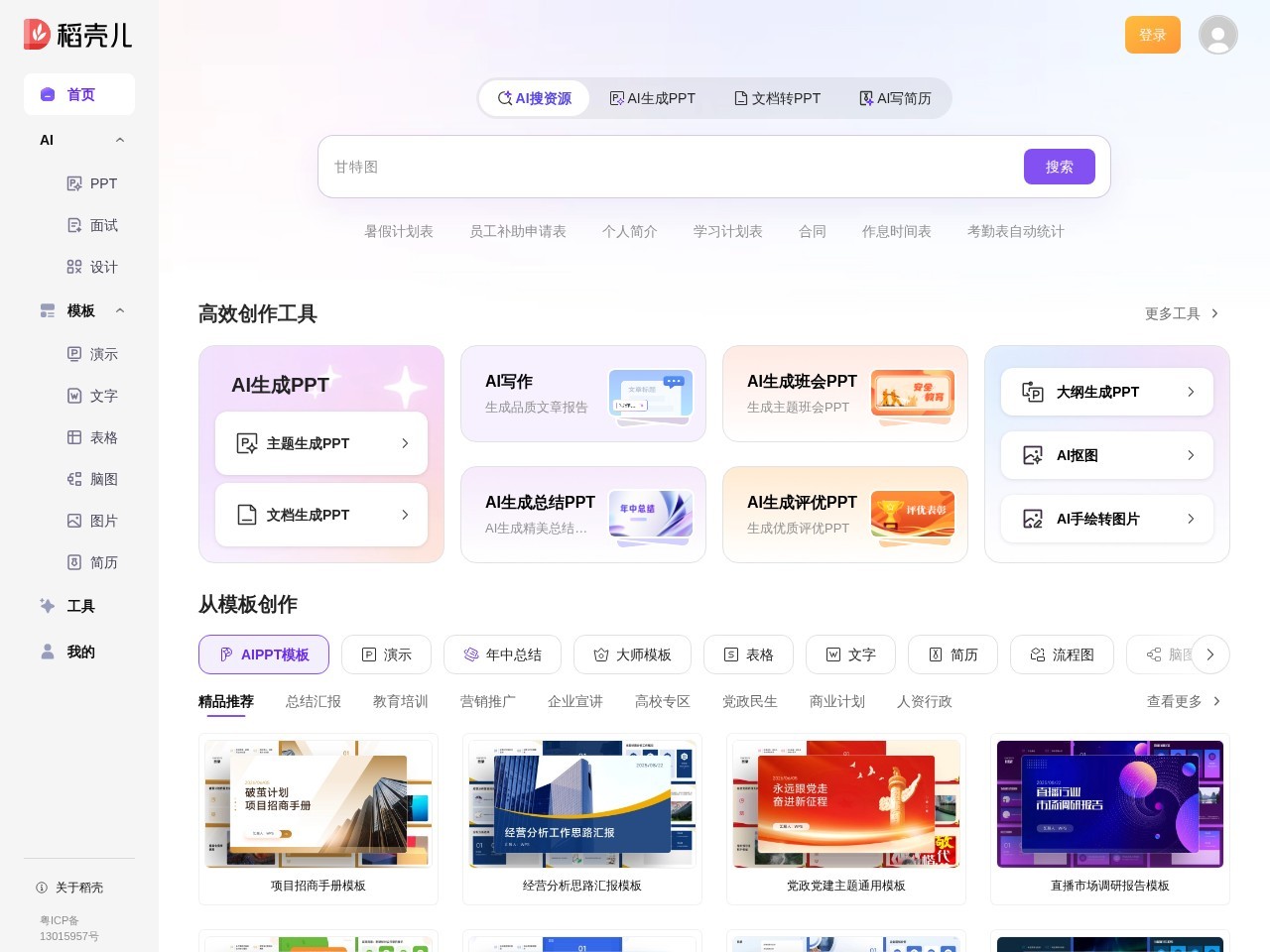Viewport: 1270px width, 952px height.
Task: Select the 简历 category chip
Action: tap(952, 654)
